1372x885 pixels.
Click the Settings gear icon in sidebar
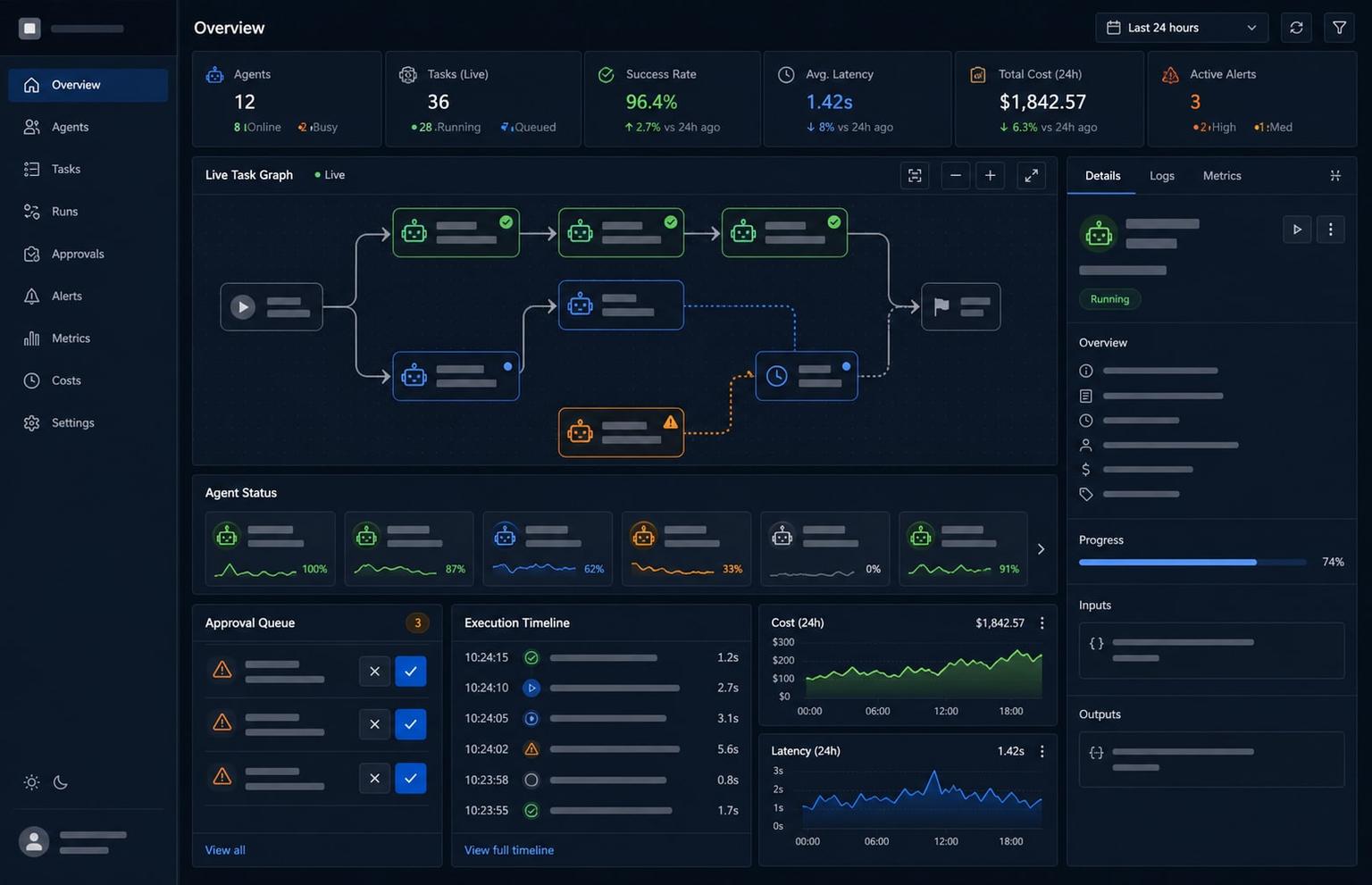pos(31,422)
